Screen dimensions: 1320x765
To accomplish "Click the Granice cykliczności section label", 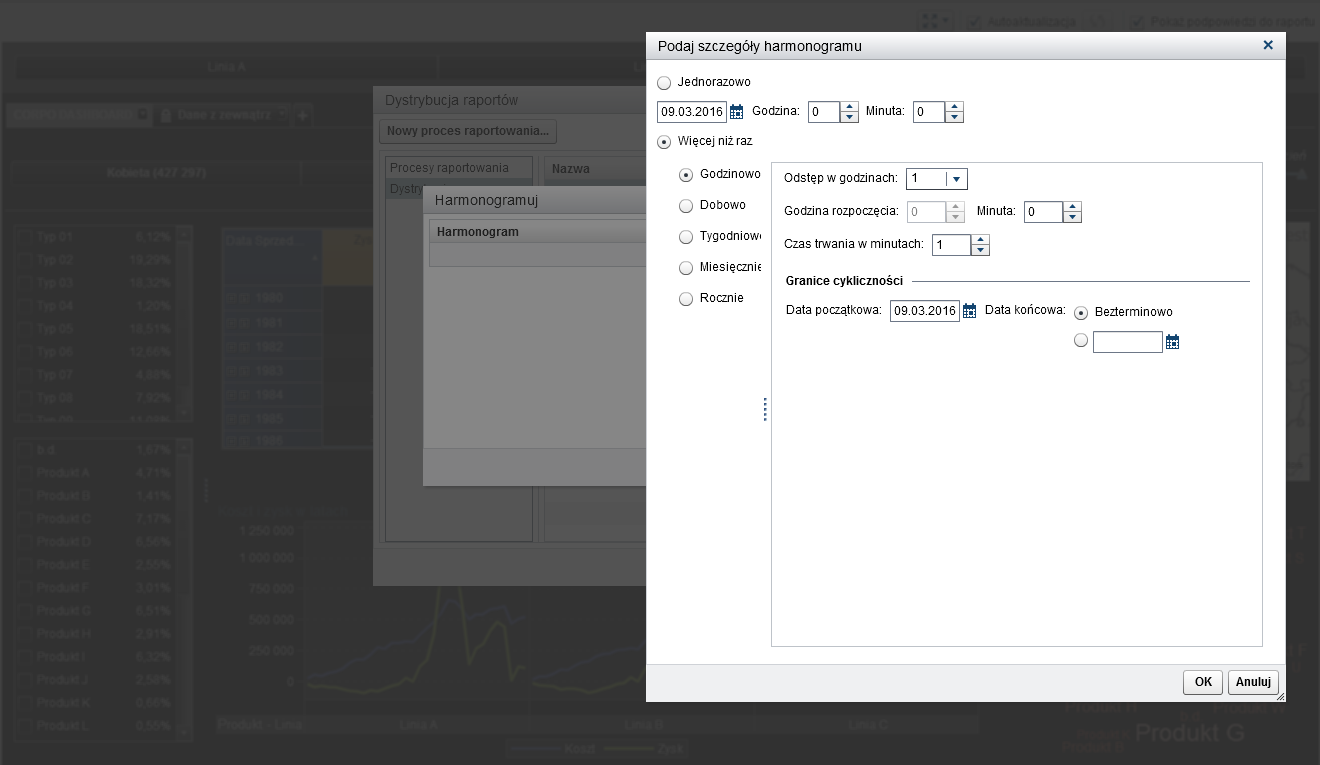I will (x=844, y=281).
